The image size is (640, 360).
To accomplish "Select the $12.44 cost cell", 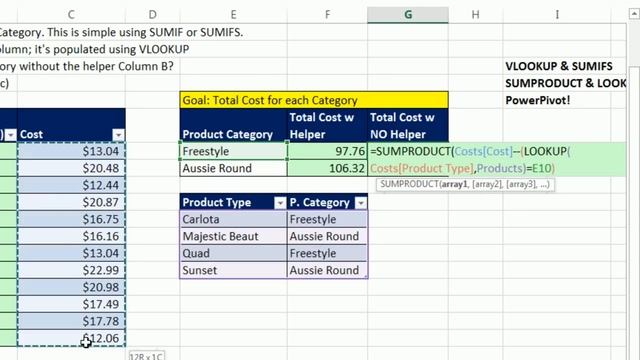I will [x=71, y=185].
